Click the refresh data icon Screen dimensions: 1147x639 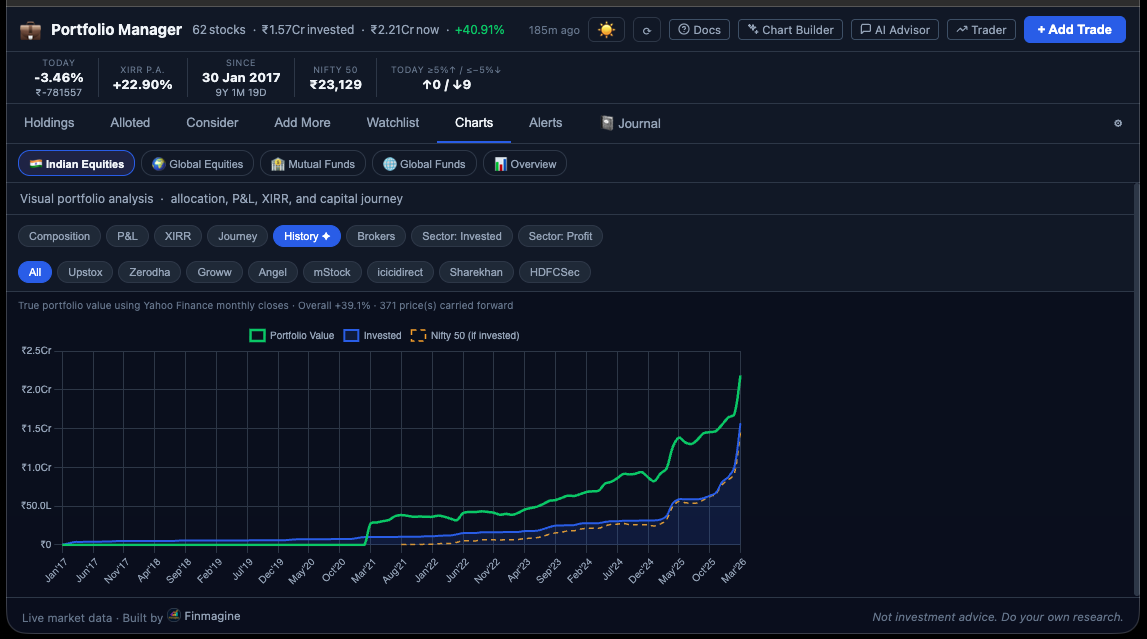pos(647,30)
